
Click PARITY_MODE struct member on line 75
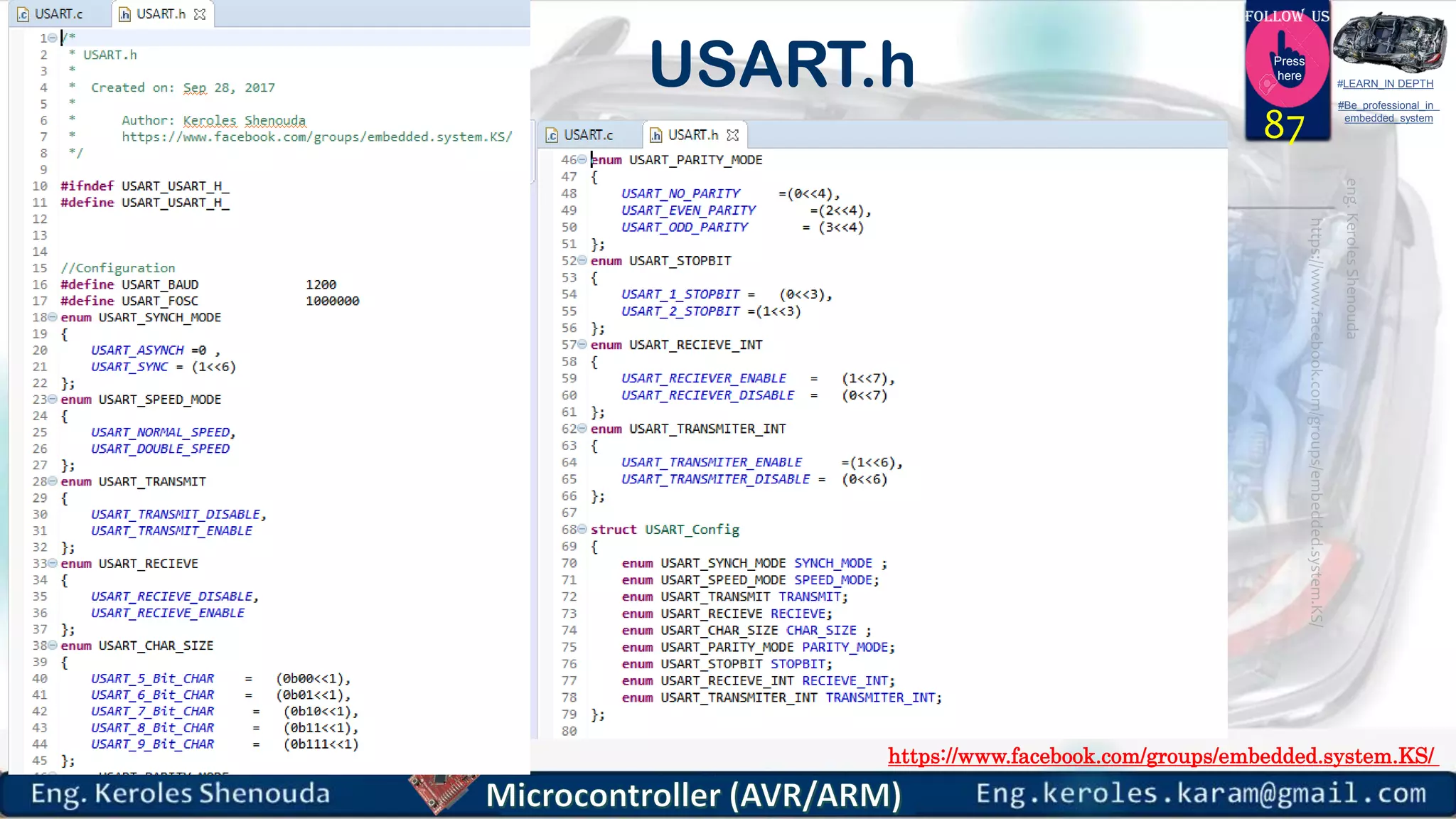point(845,647)
